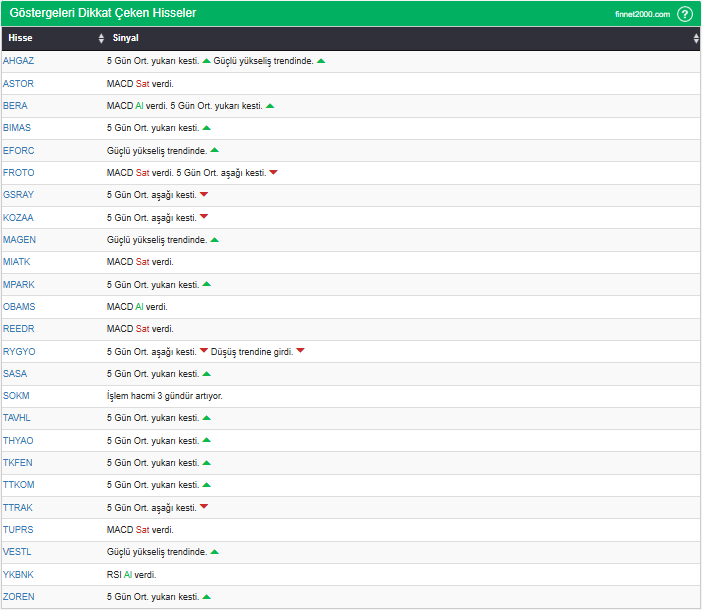Open the ZOREN stock link
Screen dimensions: 702x610
[18, 597]
